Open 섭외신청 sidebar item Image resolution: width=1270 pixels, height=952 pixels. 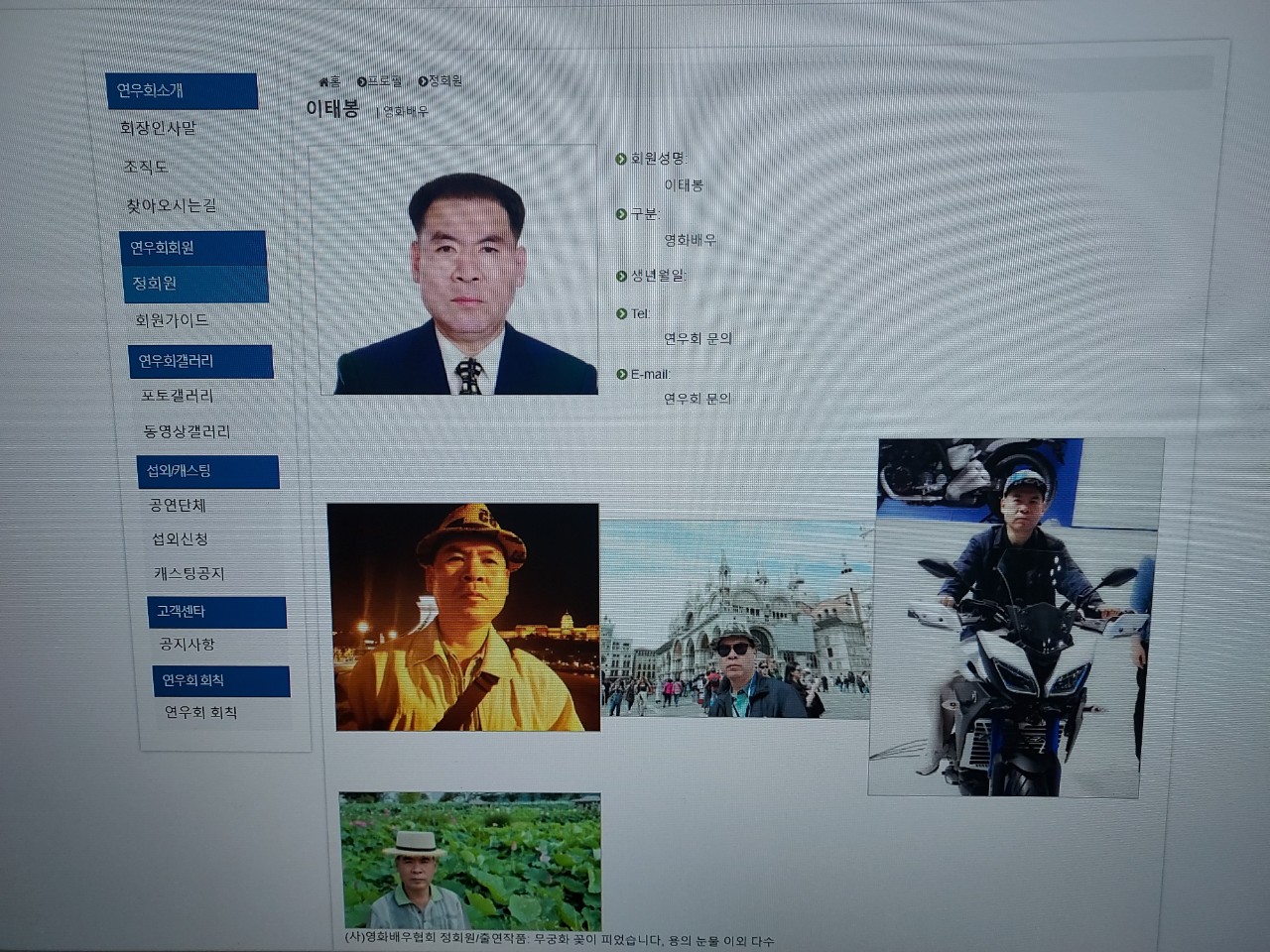coord(180,539)
